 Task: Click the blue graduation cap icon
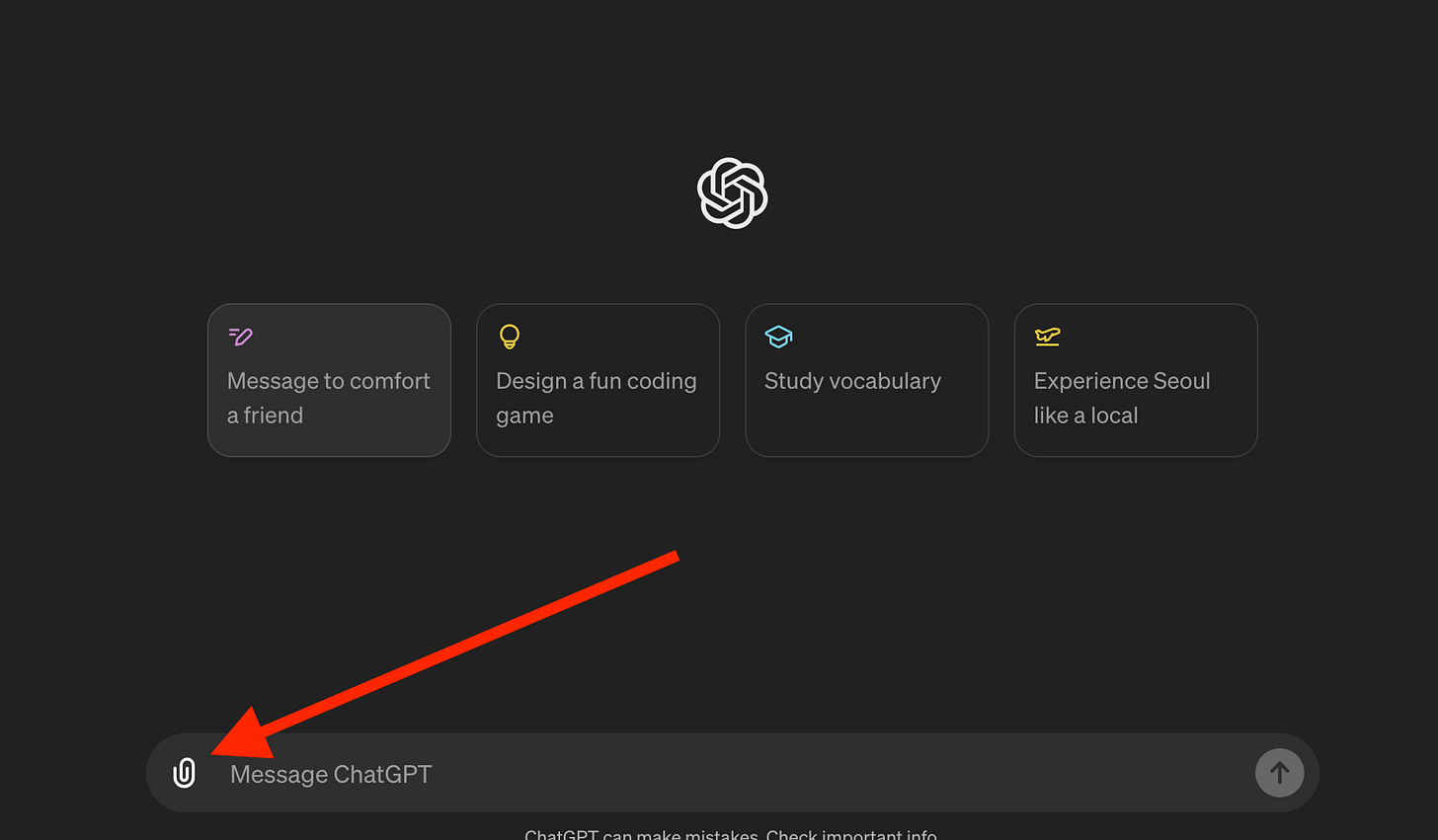point(778,337)
